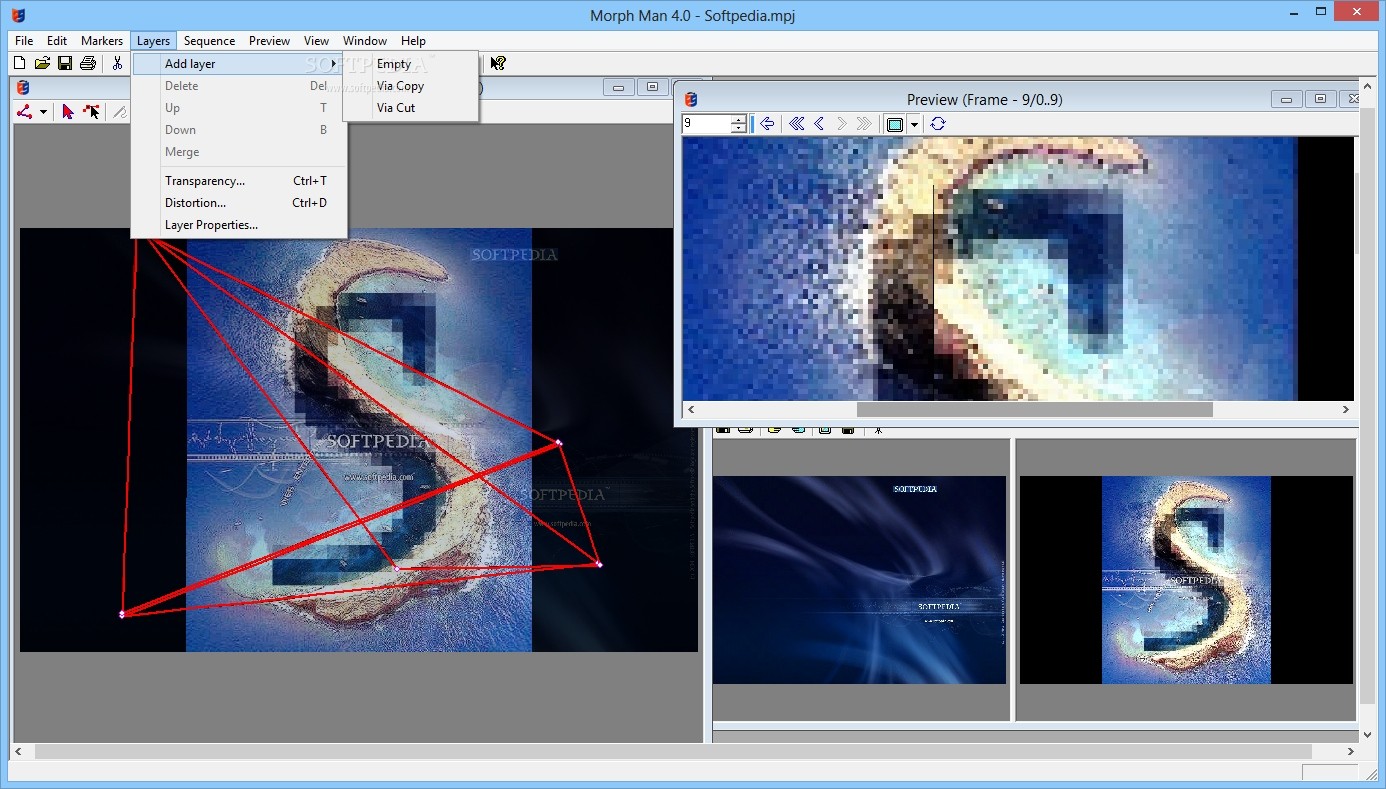The width and height of the screenshot is (1386, 789).
Task: Choose the red arrow selection tool
Action: click(x=68, y=112)
